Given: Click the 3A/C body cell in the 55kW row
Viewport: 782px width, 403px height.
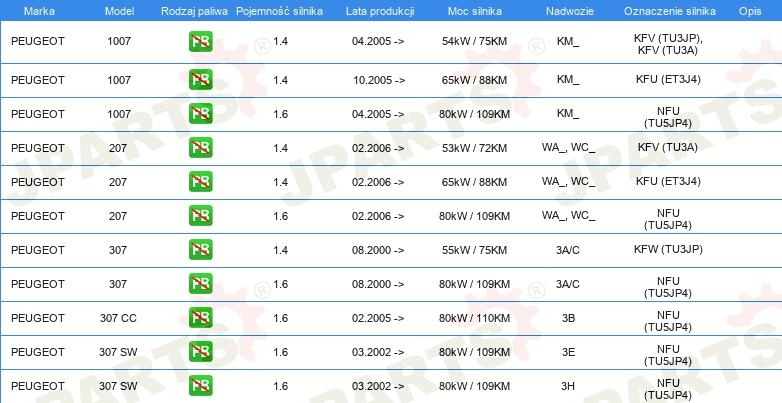Looking at the screenshot, I should [x=568, y=250].
